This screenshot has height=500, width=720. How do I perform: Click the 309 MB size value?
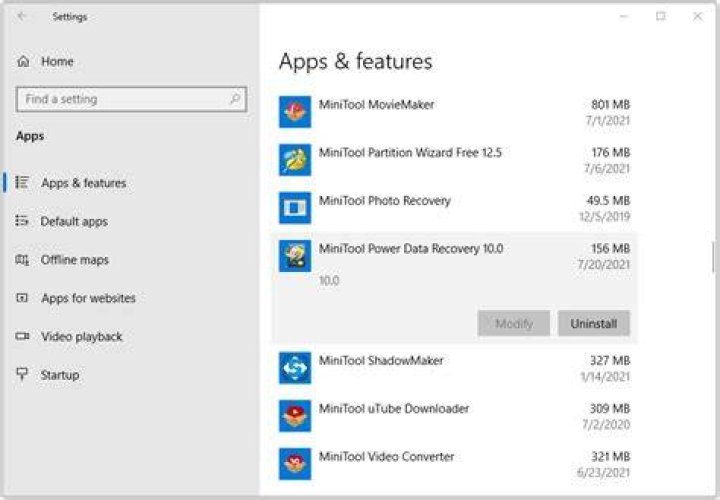(610, 409)
